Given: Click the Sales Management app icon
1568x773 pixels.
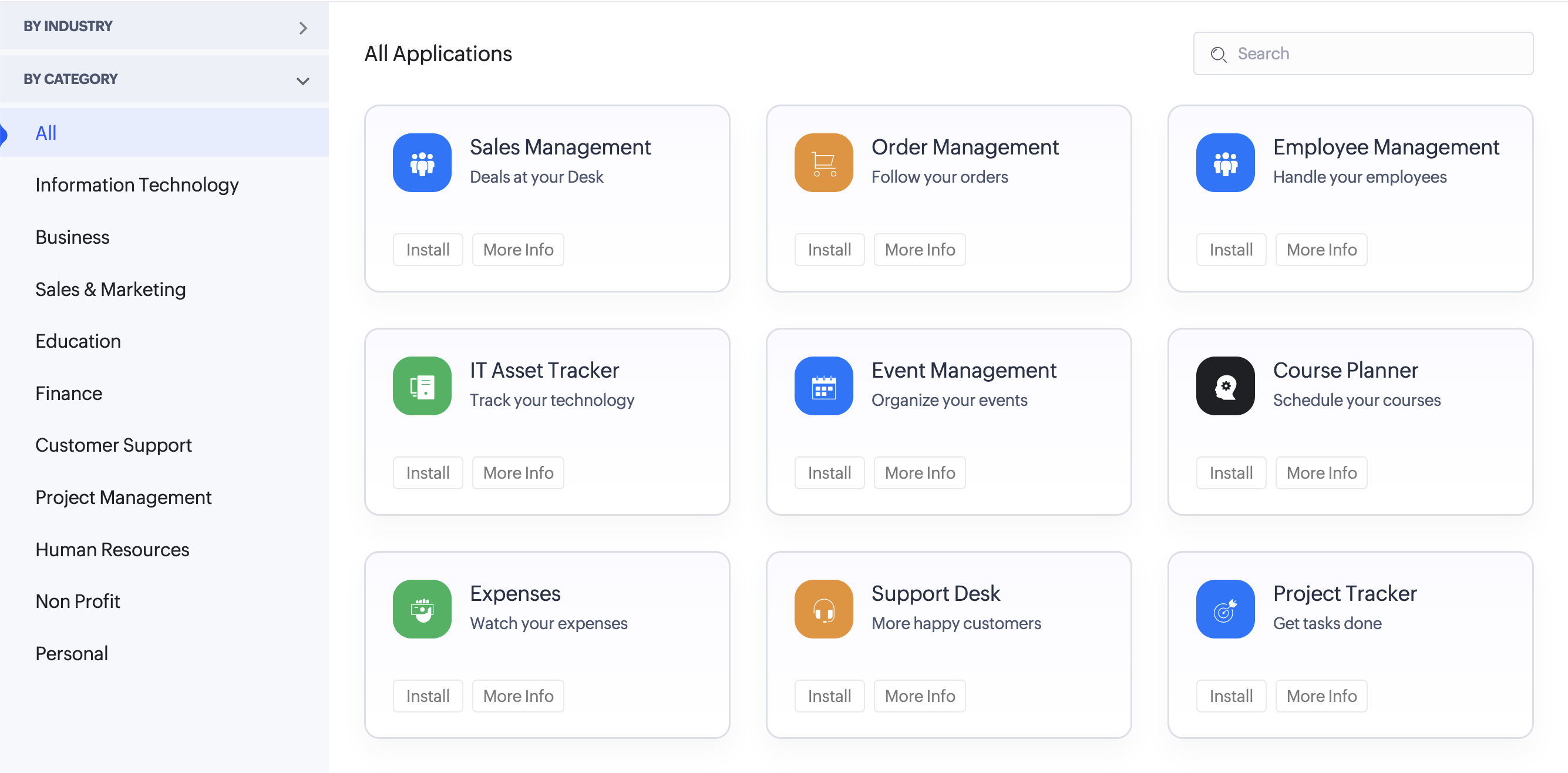Looking at the screenshot, I should click(422, 163).
